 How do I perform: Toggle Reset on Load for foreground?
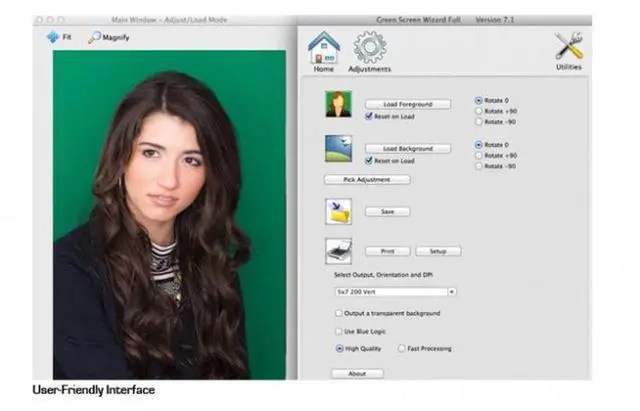pyautogui.click(x=369, y=116)
